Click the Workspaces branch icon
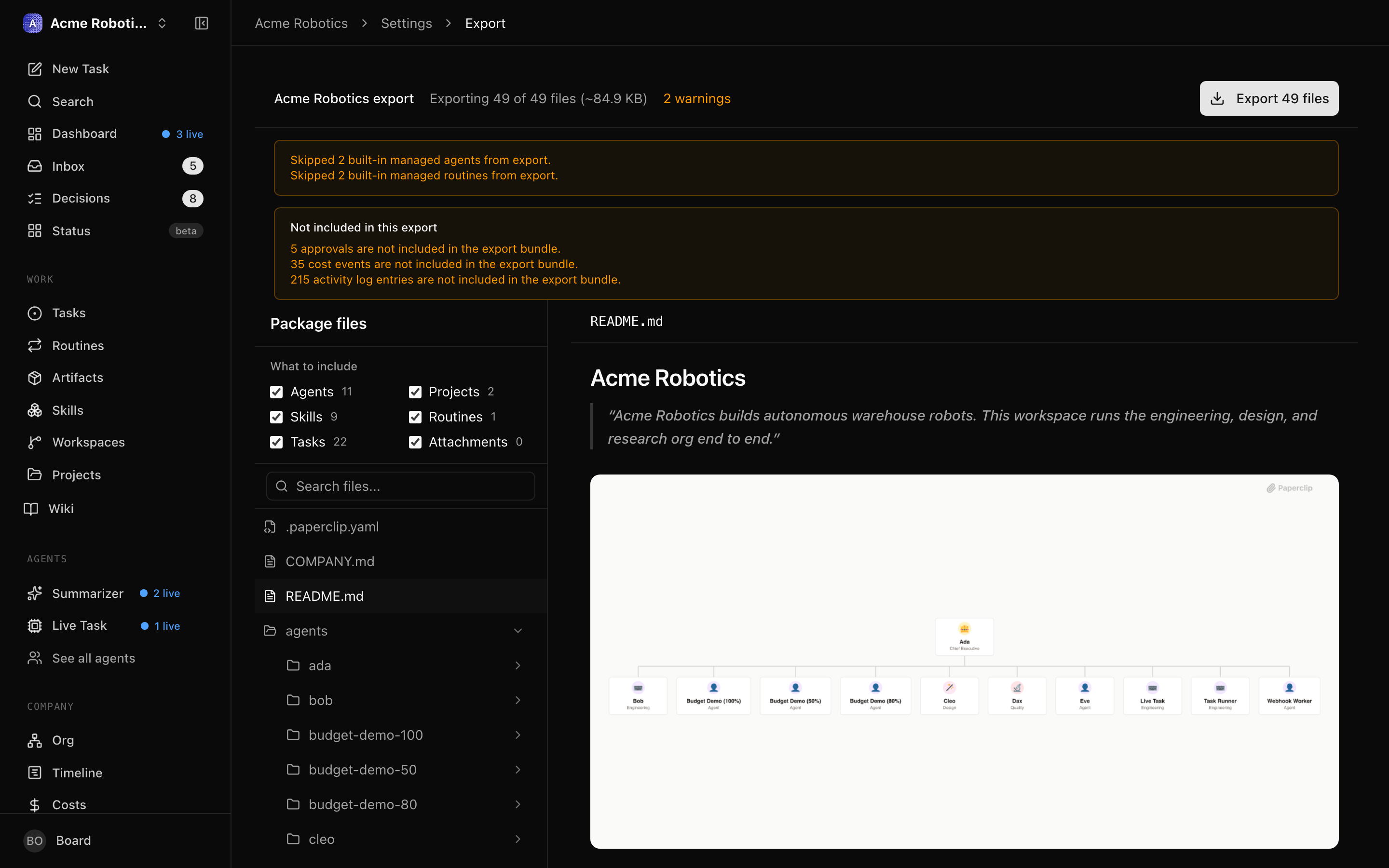 pos(35,442)
